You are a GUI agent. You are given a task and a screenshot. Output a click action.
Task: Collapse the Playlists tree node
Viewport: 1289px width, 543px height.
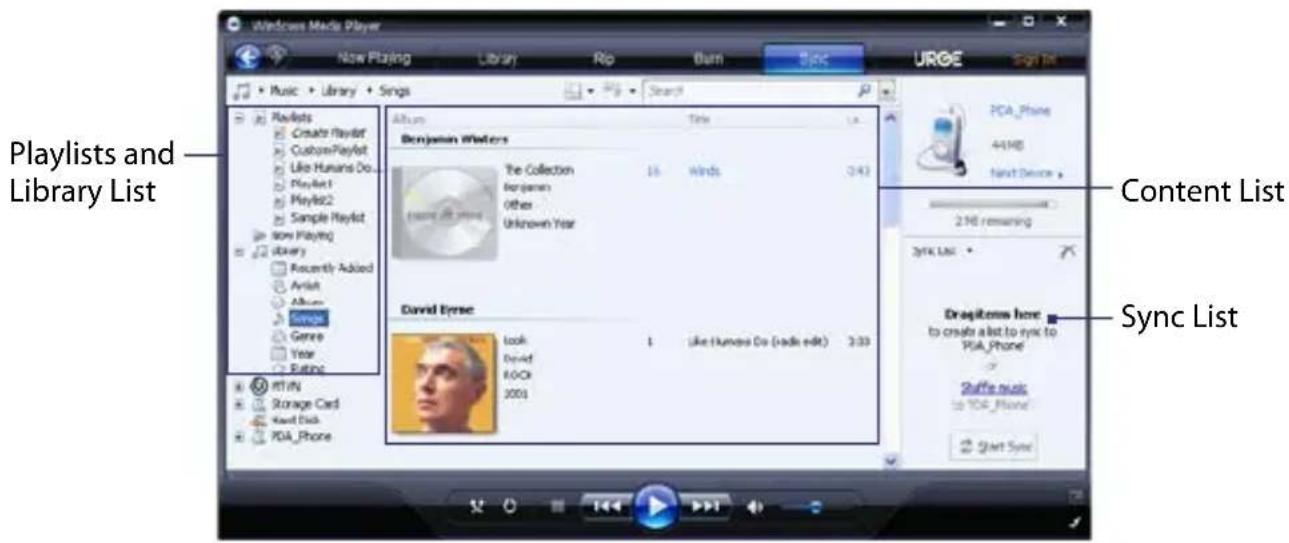click(x=237, y=116)
